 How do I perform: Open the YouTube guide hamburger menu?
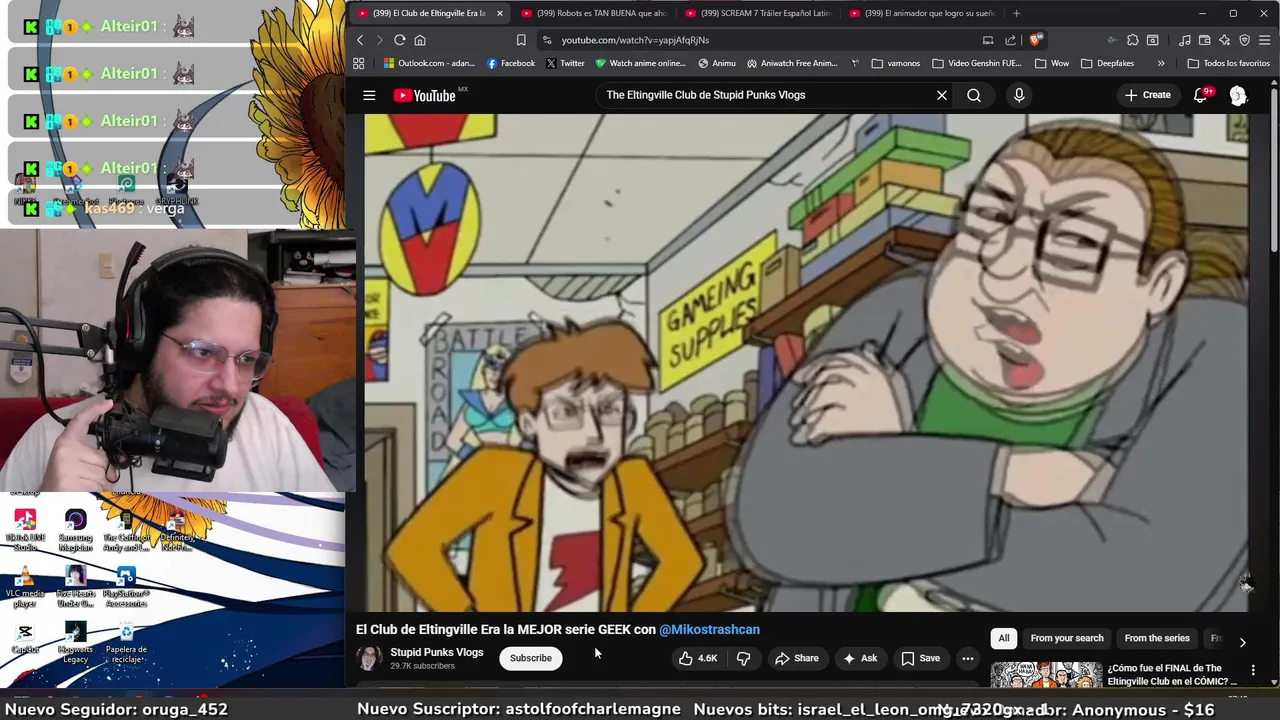coord(369,95)
